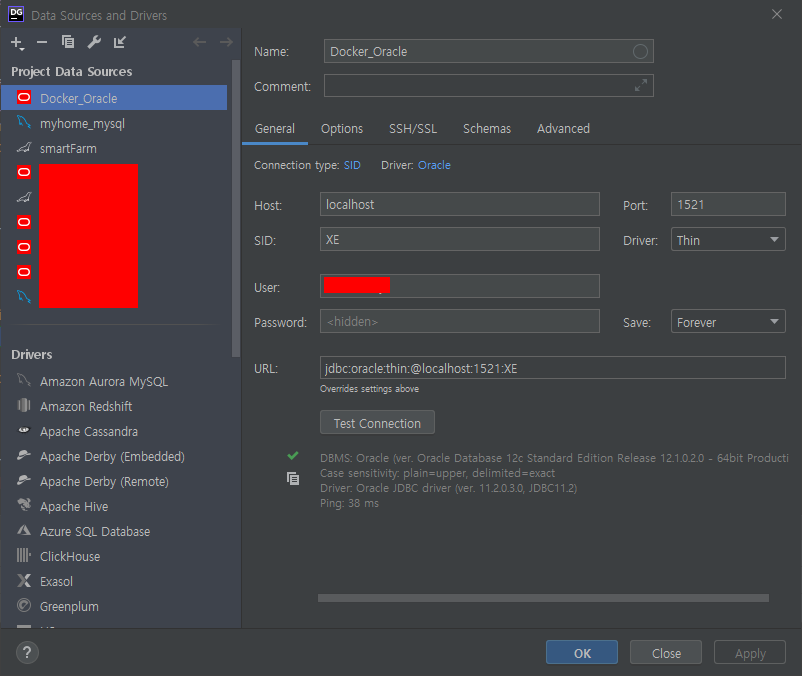Switch to the Options tab
Image resolution: width=802 pixels, height=676 pixels.
[x=342, y=128]
